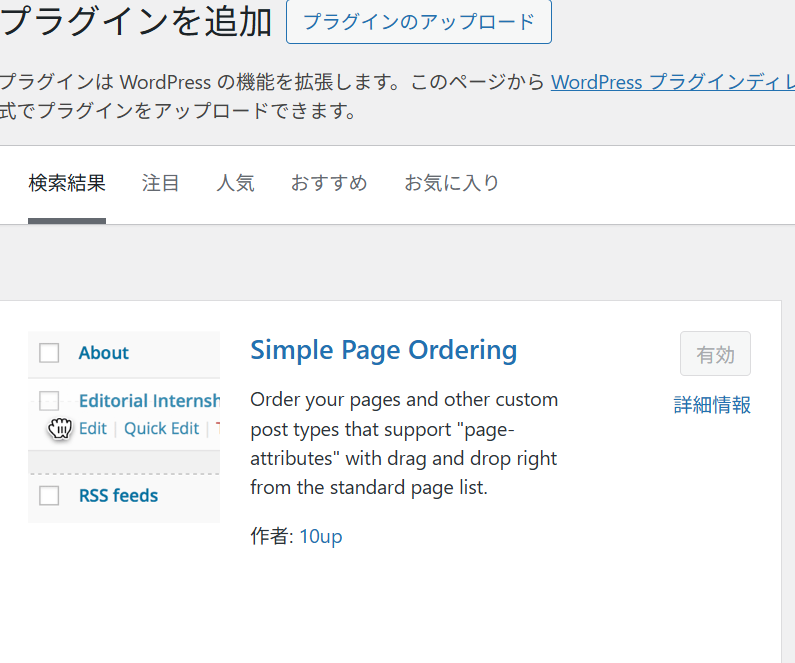Open the 注目 tab

(x=161, y=184)
